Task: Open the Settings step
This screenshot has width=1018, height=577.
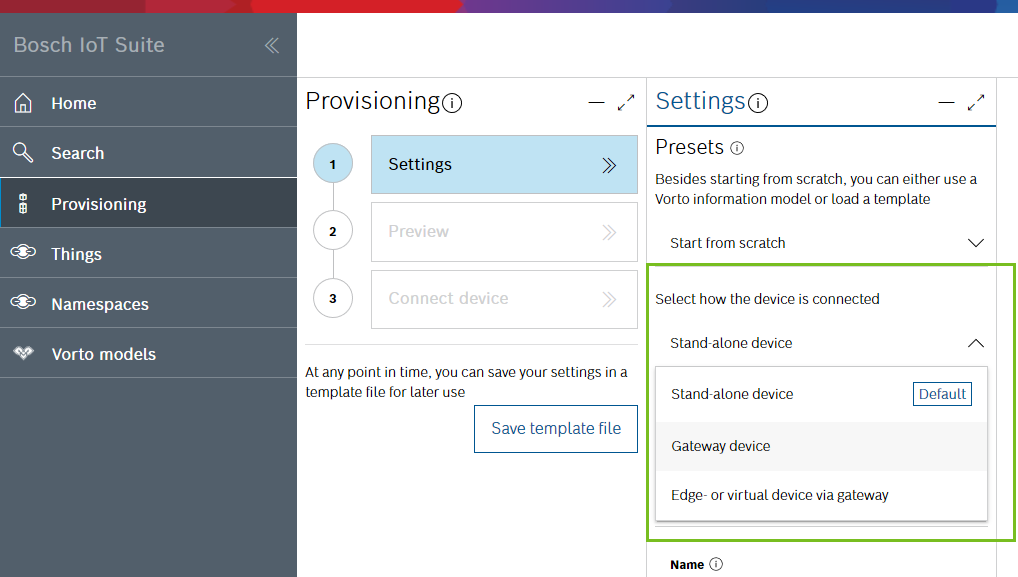Action: [x=504, y=164]
